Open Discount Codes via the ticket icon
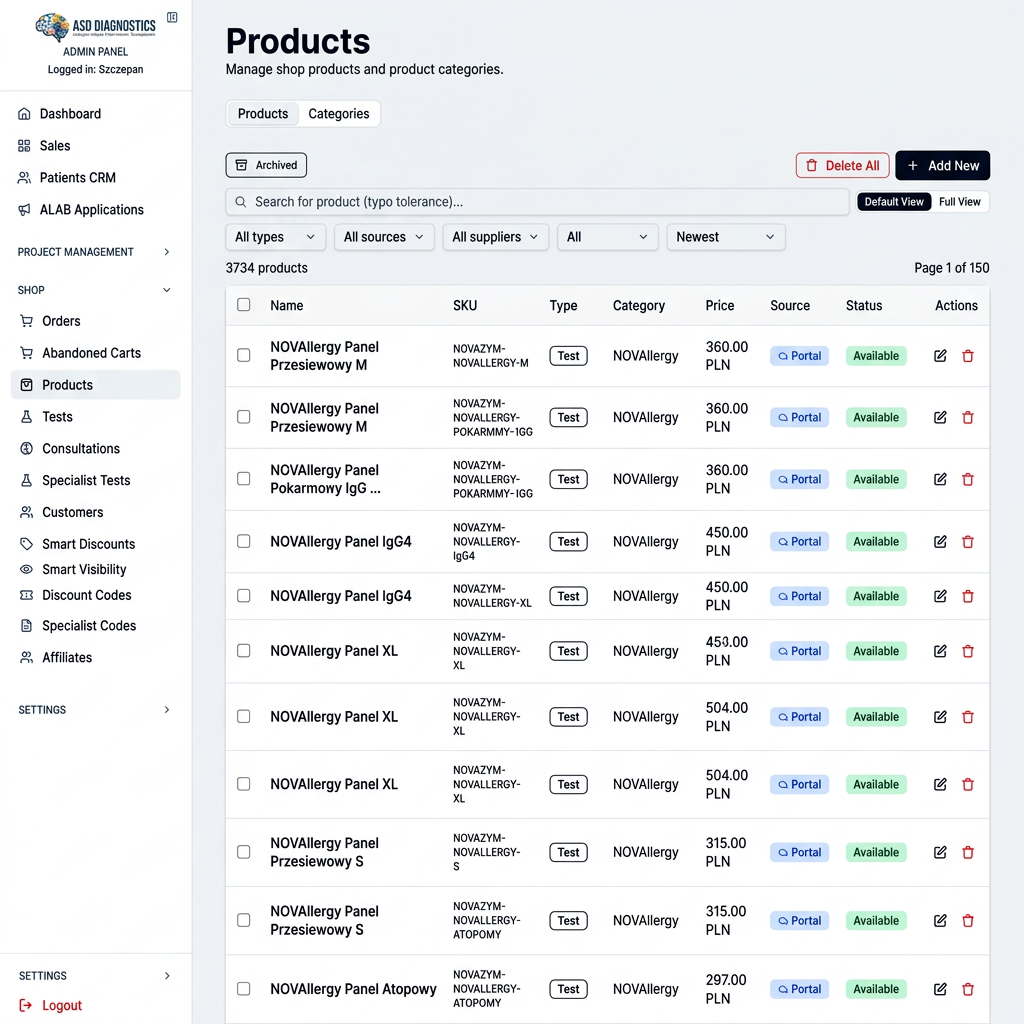Screen dimensions: 1024x1024 pos(26,595)
